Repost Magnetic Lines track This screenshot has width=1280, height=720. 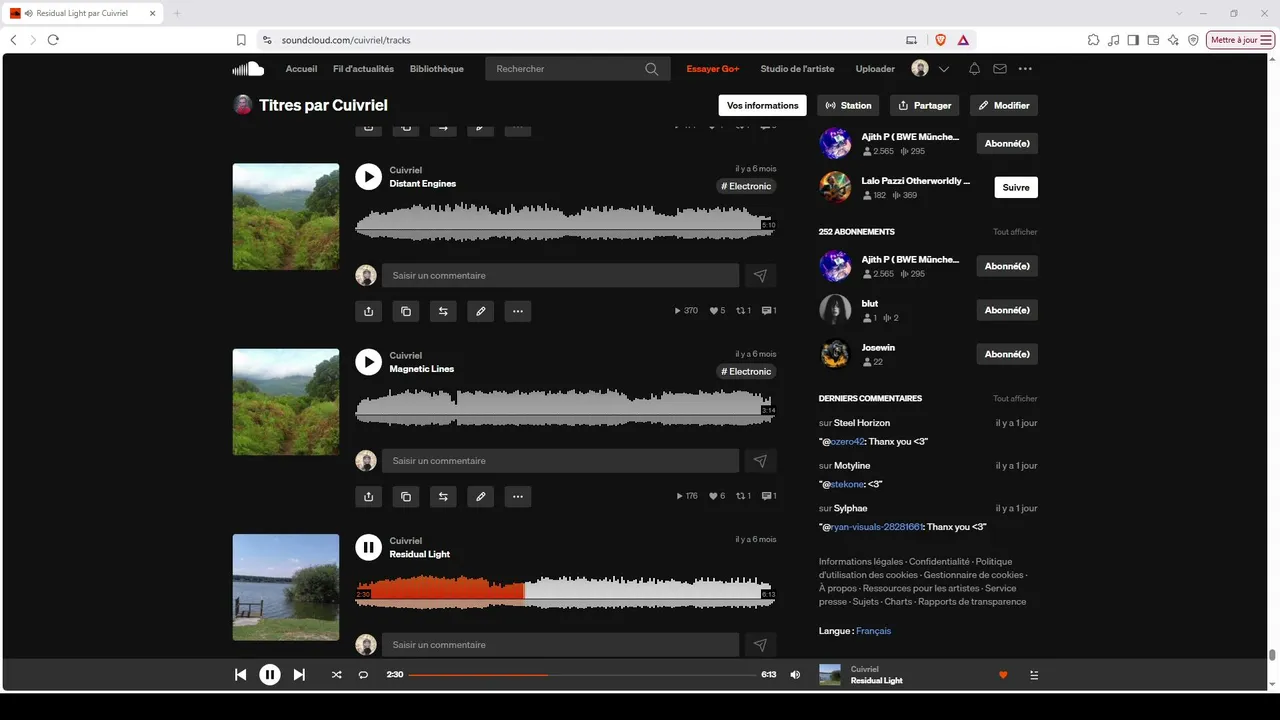tap(443, 496)
